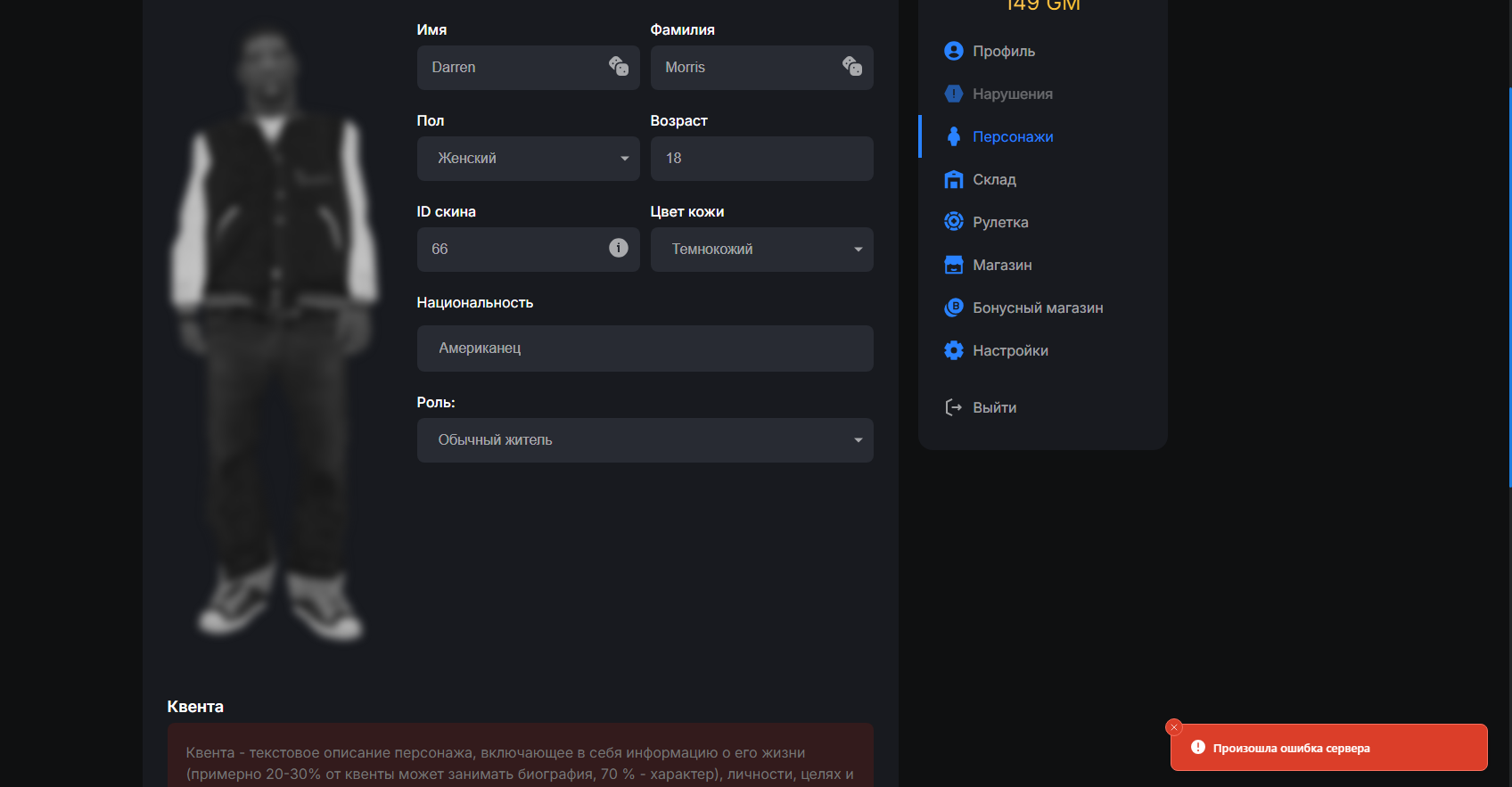Go to Персонажи menu item
This screenshot has width=1512, height=787.
1012,136
